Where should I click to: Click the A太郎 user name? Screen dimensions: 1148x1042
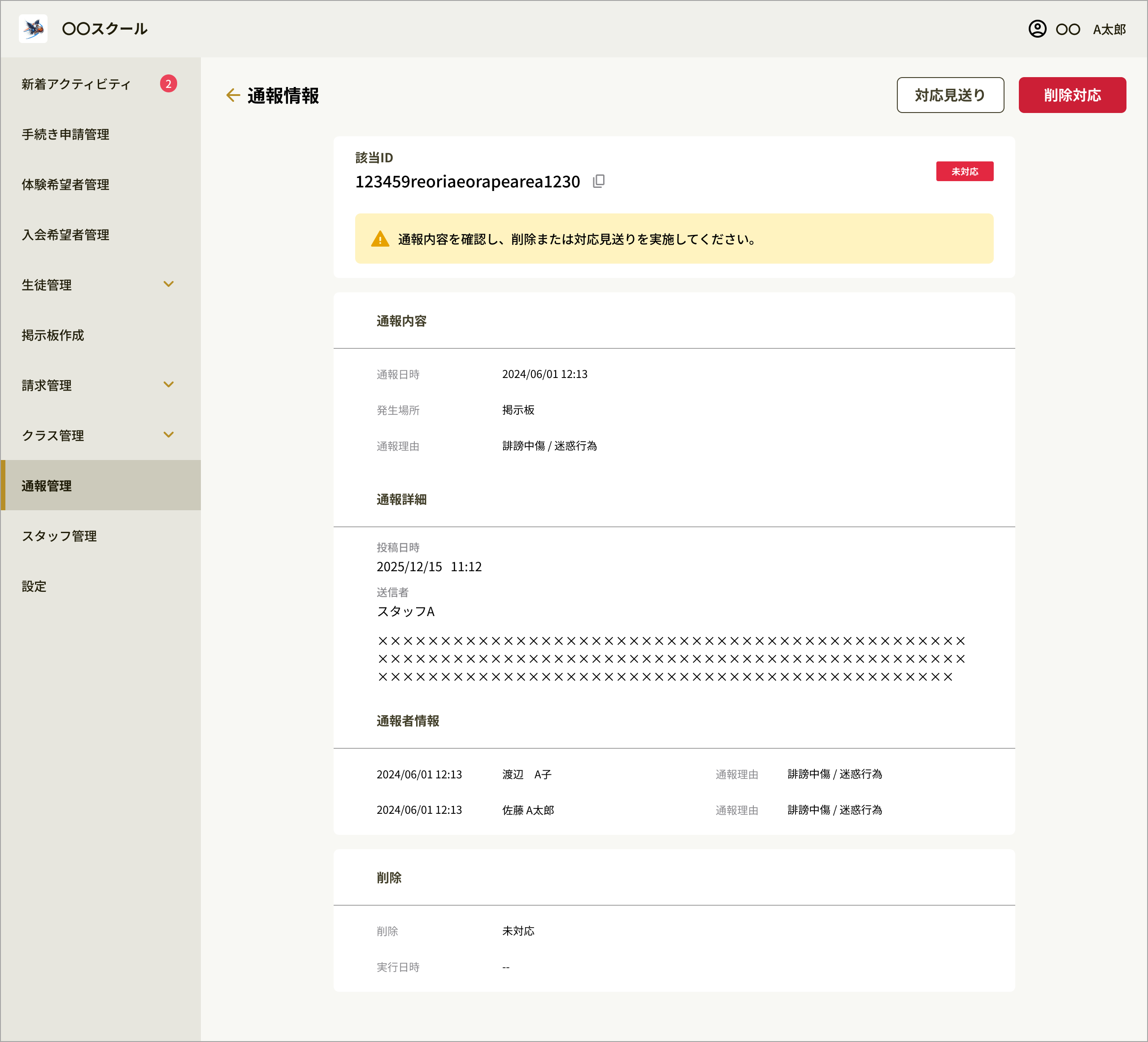pos(1109,30)
